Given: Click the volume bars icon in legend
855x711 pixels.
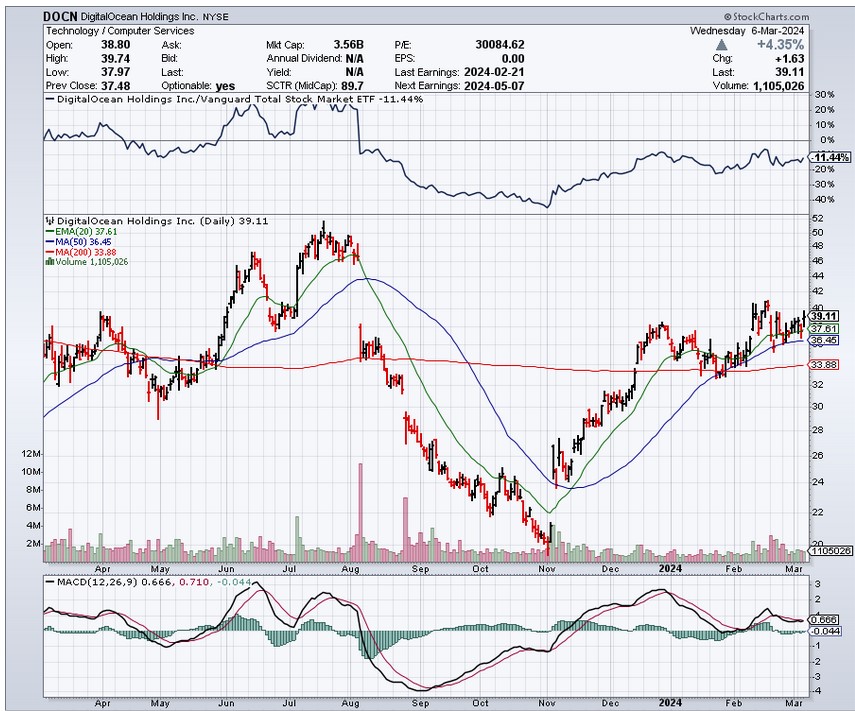Looking at the screenshot, I should 47,262.
